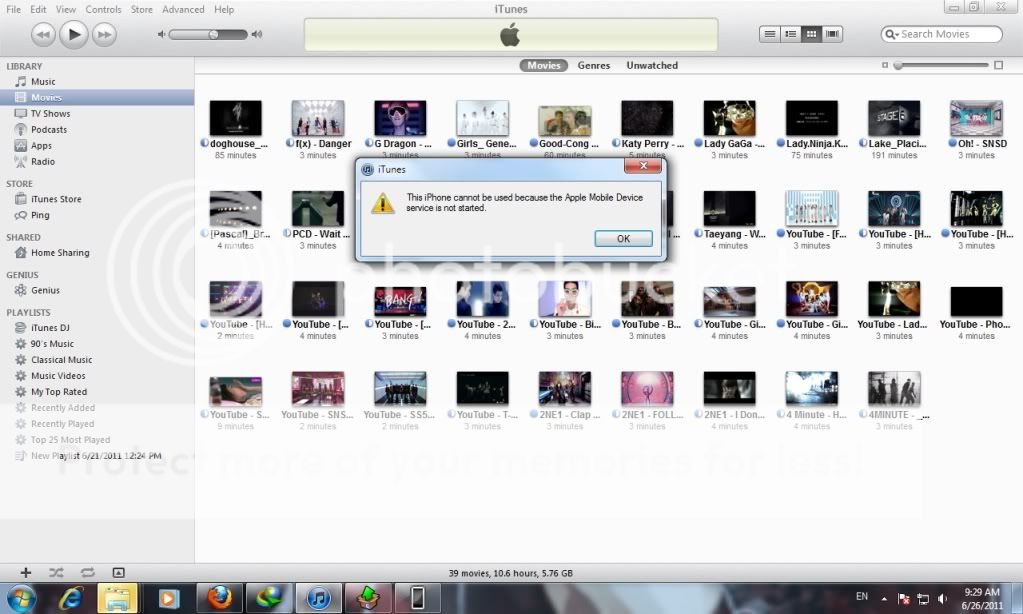This screenshot has height=614, width=1023.
Task: Open iTunes Store in sidebar
Action: click(56, 199)
